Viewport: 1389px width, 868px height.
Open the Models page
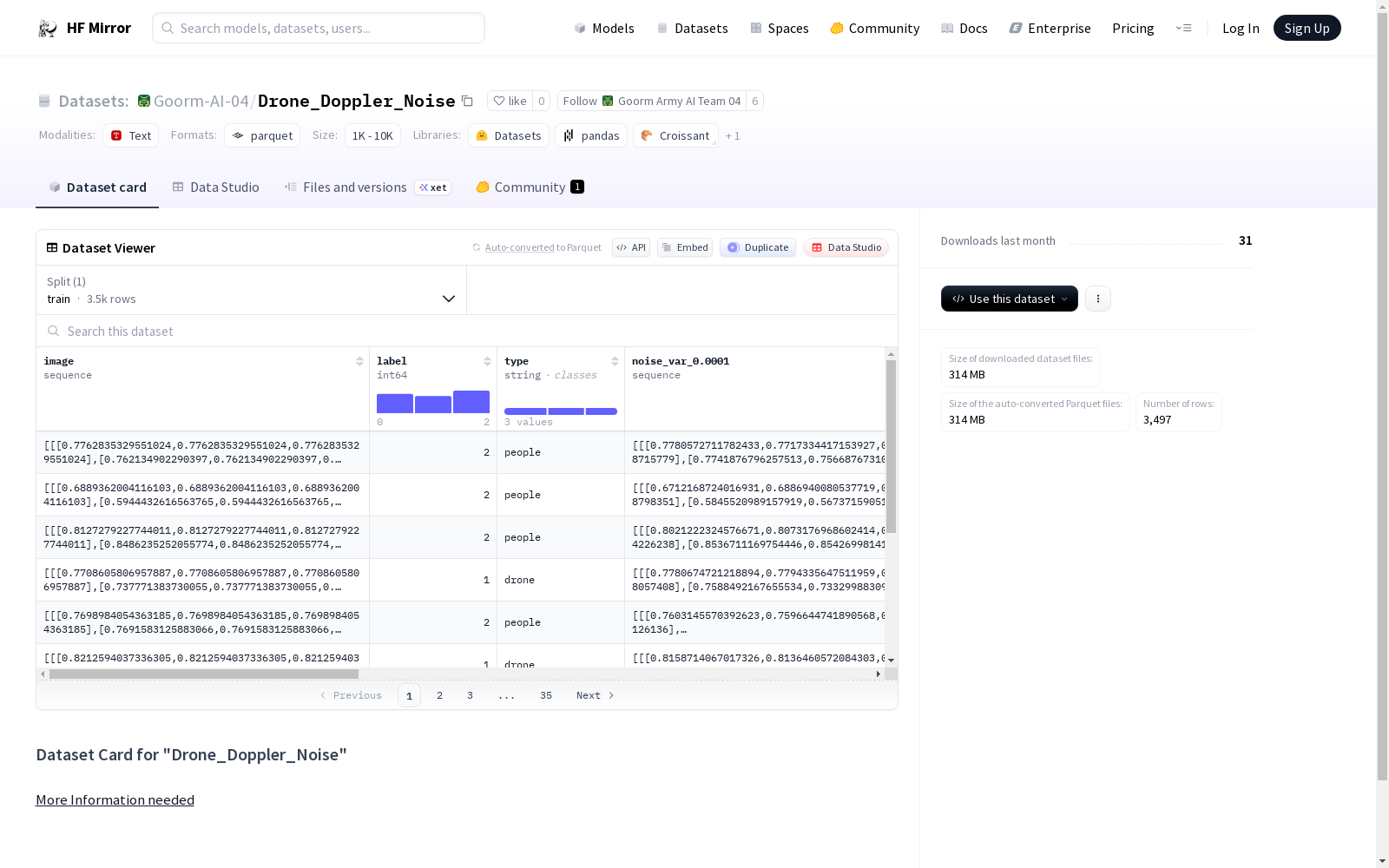coord(604,28)
